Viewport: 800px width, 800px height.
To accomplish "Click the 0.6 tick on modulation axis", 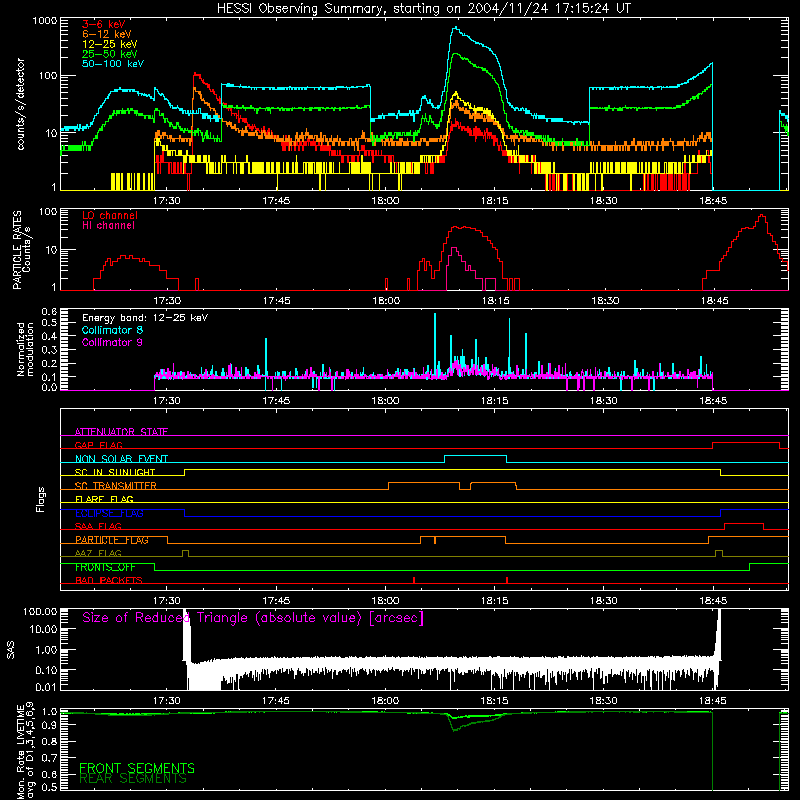I will (x=49, y=311).
